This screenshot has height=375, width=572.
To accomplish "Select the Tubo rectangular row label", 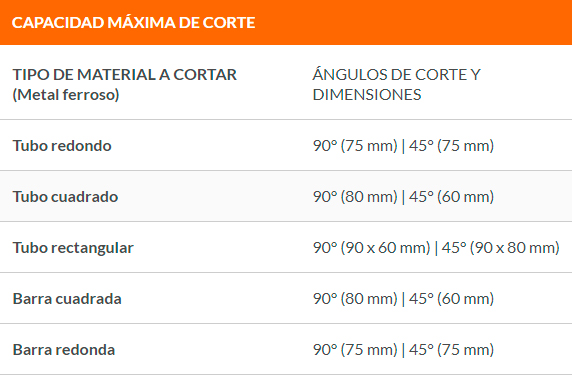I will point(73,248).
